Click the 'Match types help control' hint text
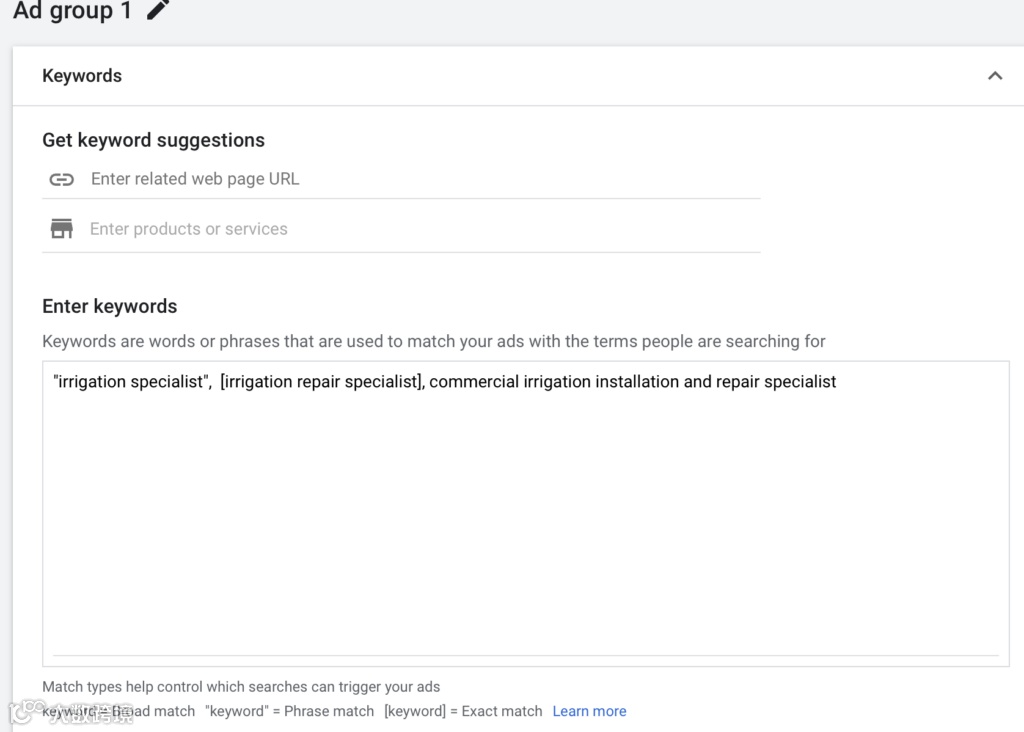Image resolution: width=1024 pixels, height=732 pixels. click(x=241, y=687)
